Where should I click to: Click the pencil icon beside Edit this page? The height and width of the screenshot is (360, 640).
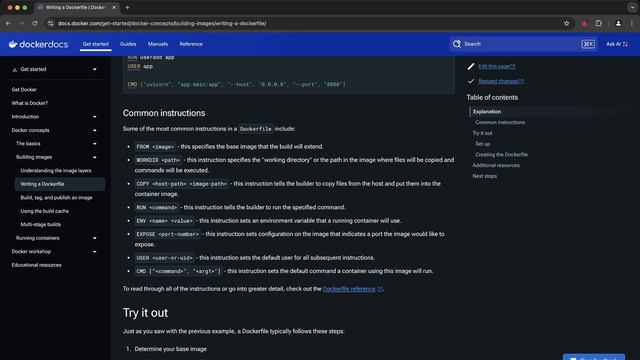471,66
